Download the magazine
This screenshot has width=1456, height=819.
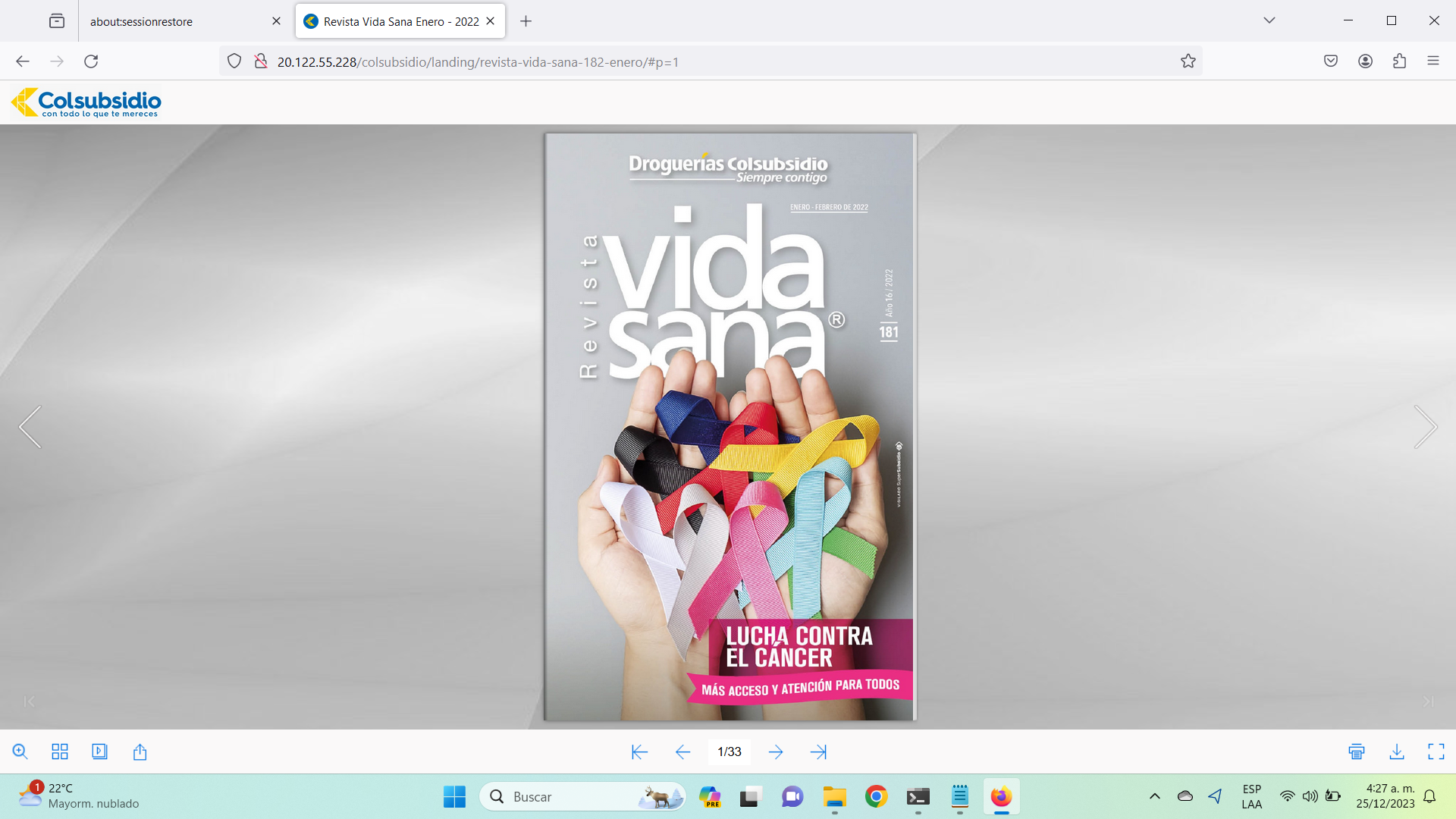pyautogui.click(x=1397, y=752)
